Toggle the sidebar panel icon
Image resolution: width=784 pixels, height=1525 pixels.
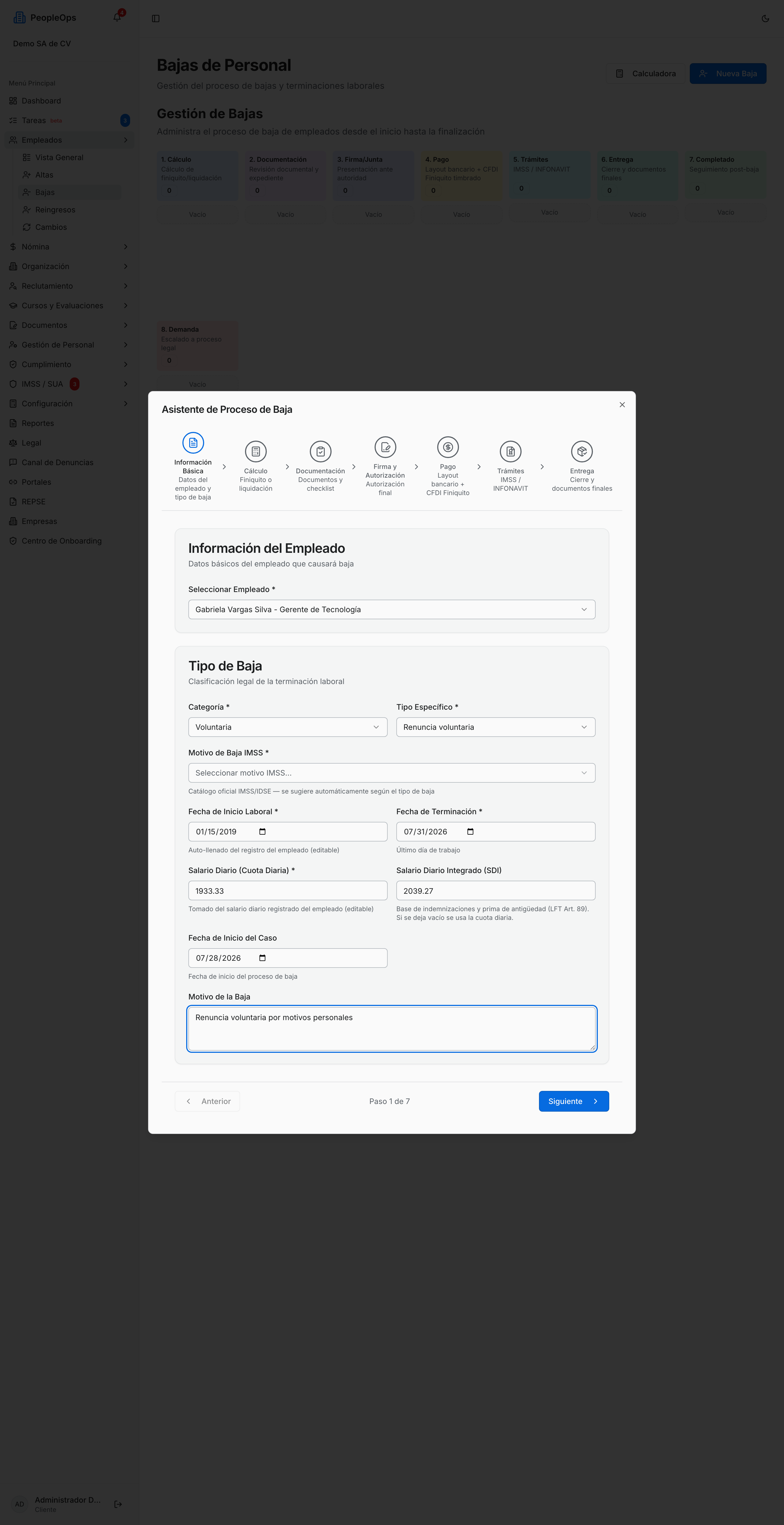(156, 18)
